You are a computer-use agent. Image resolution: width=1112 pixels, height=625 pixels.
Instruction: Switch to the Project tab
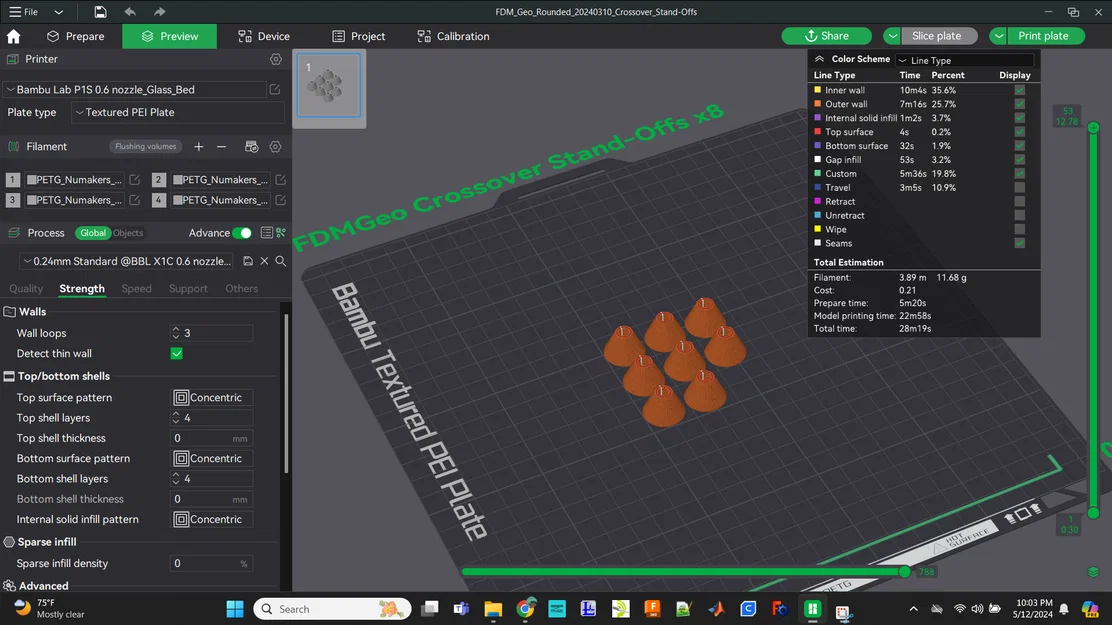coord(359,36)
